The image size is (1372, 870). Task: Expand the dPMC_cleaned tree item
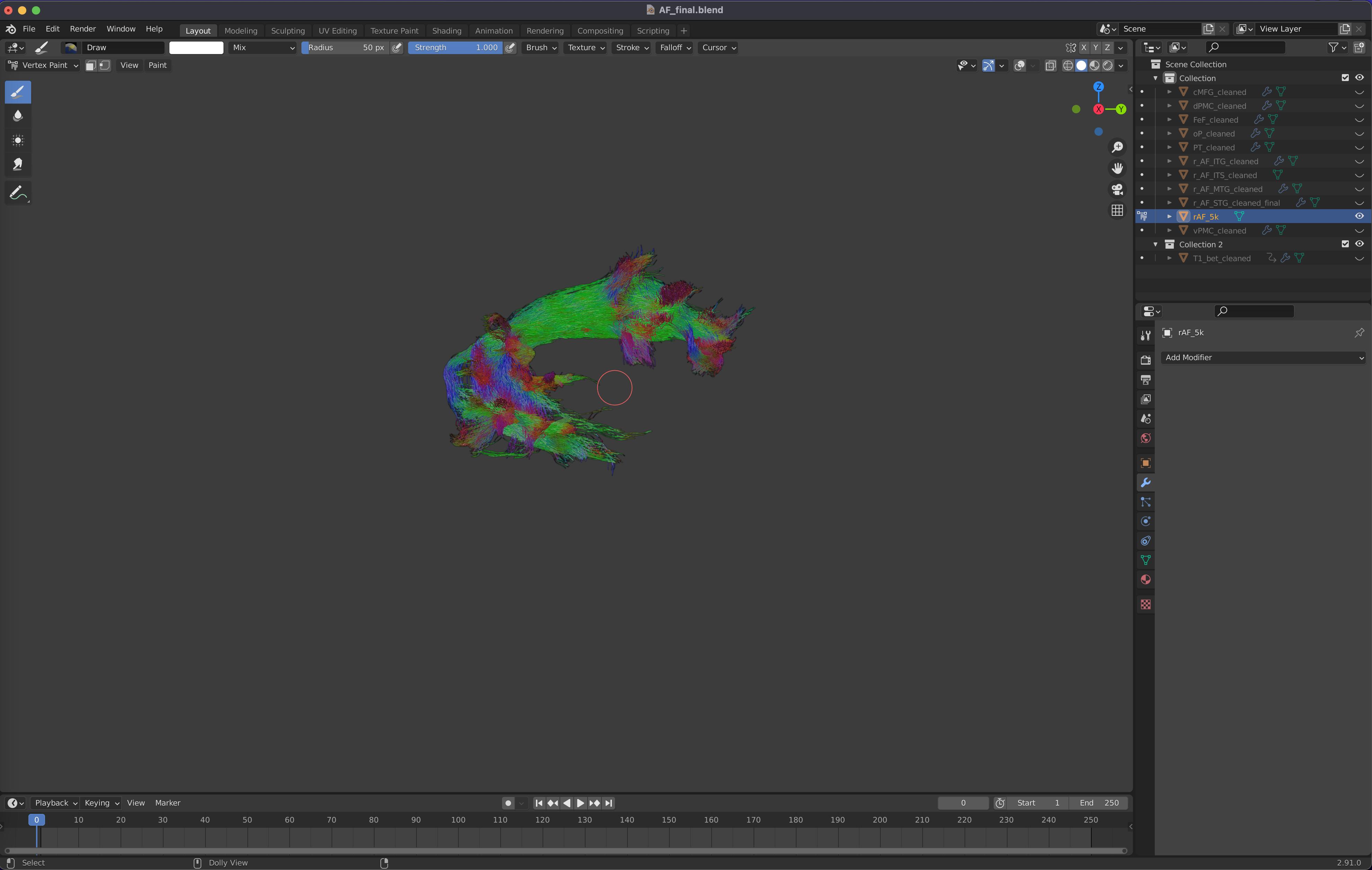click(1169, 106)
